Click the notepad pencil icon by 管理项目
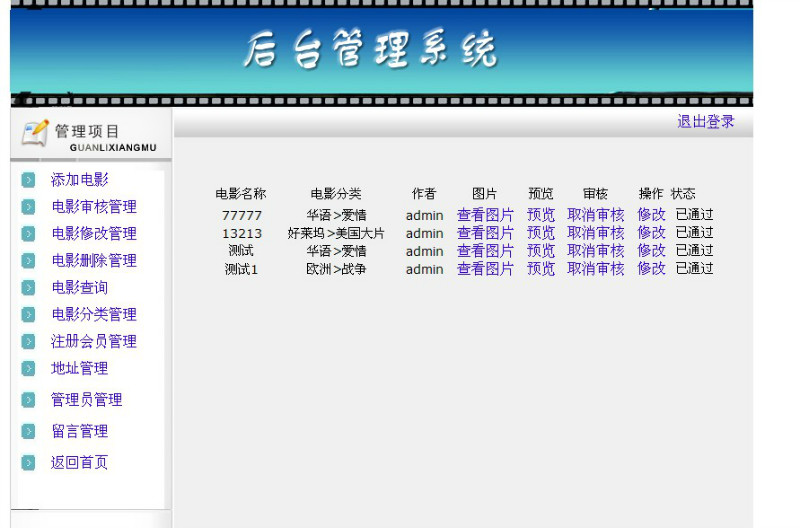800x528 pixels. tap(35, 133)
